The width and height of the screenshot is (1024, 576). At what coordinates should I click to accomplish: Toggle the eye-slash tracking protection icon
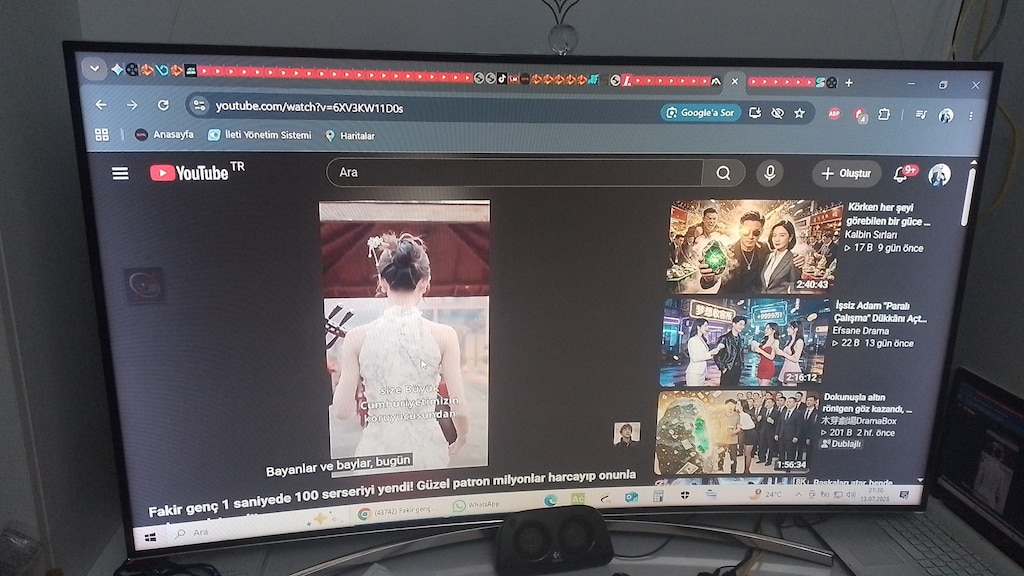click(x=777, y=113)
